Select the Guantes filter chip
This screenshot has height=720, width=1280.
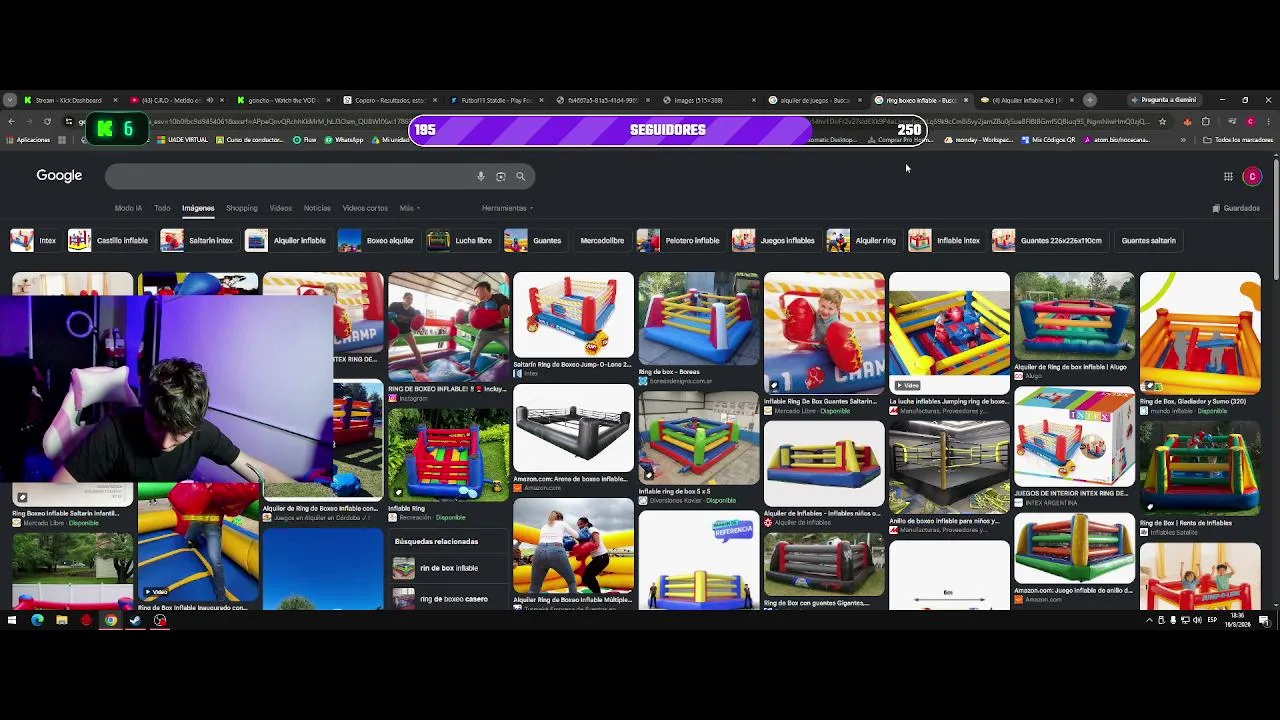[x=534, y=240]
